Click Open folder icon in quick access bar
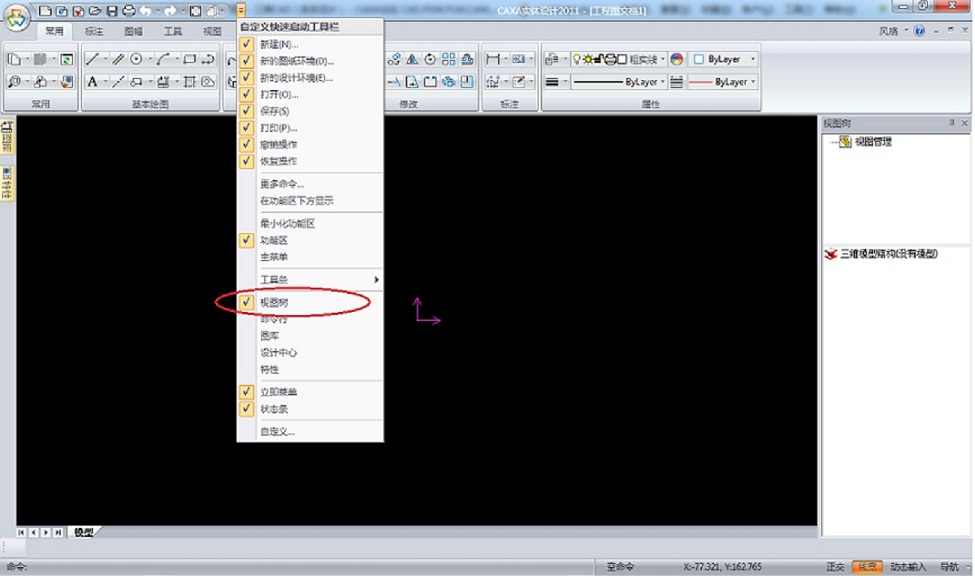The height and width of the screenshot is (576, 975). [x=95, y=11]
